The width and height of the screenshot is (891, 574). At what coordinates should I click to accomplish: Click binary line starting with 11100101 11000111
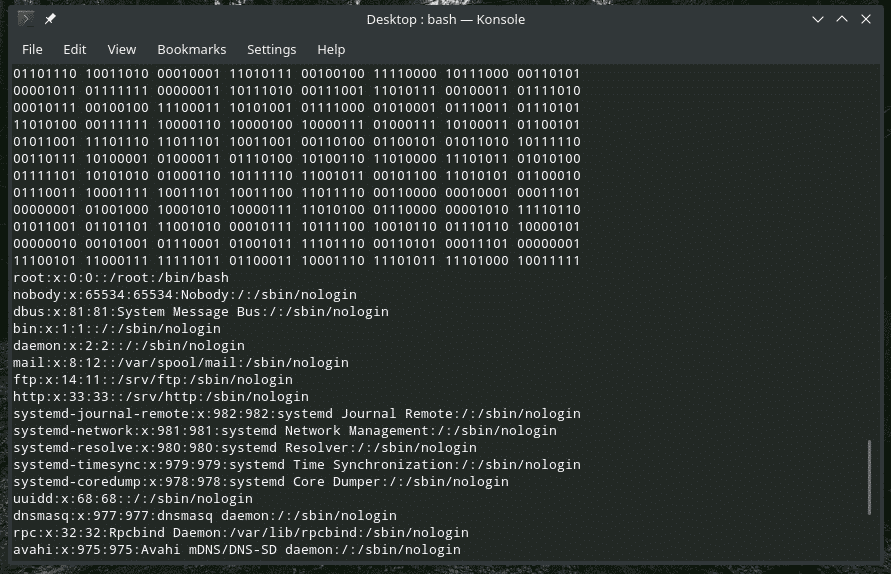pos(297,261)
